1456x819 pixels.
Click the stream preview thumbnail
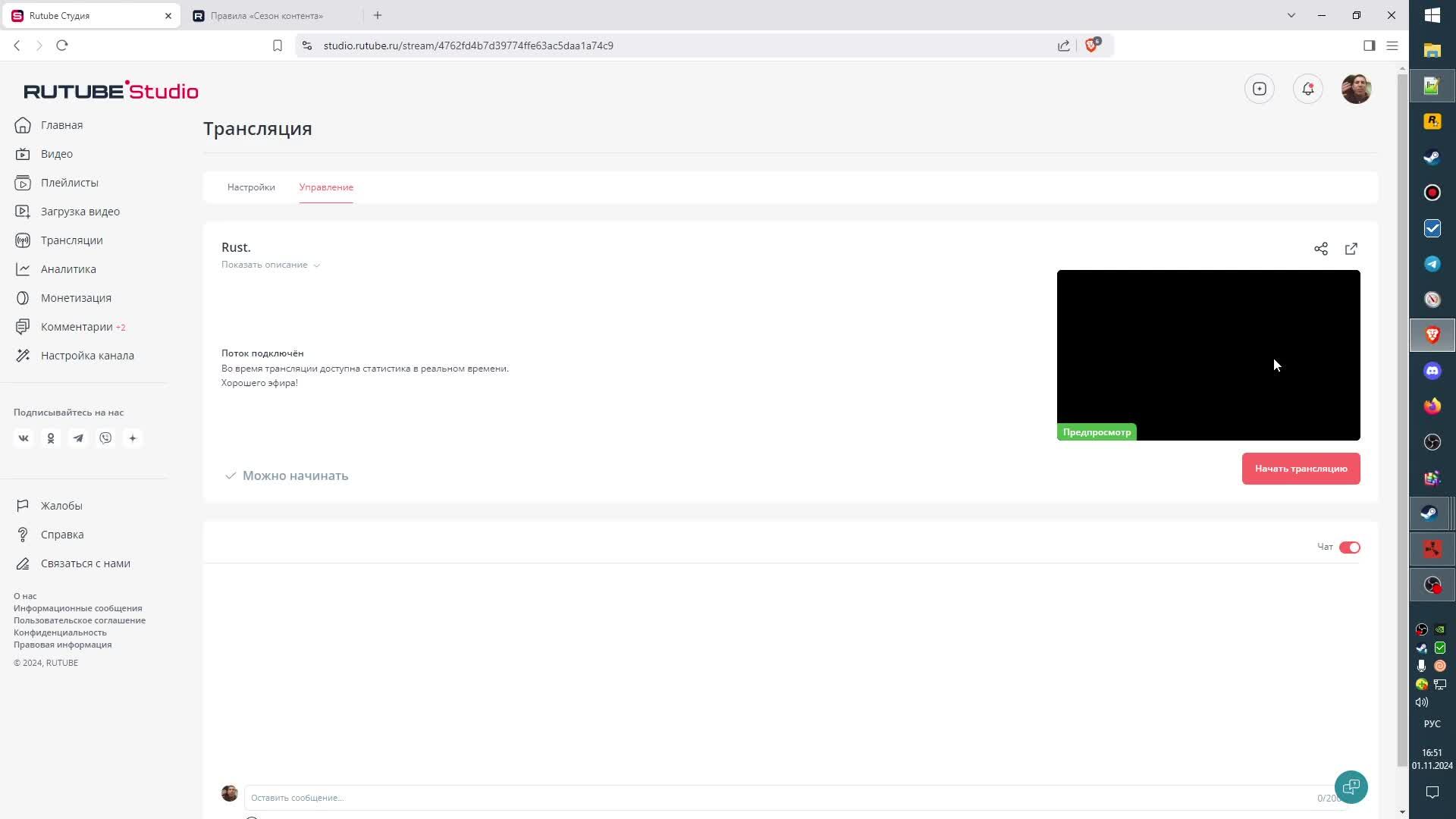pyautogui.click(x=1207, y=354)
